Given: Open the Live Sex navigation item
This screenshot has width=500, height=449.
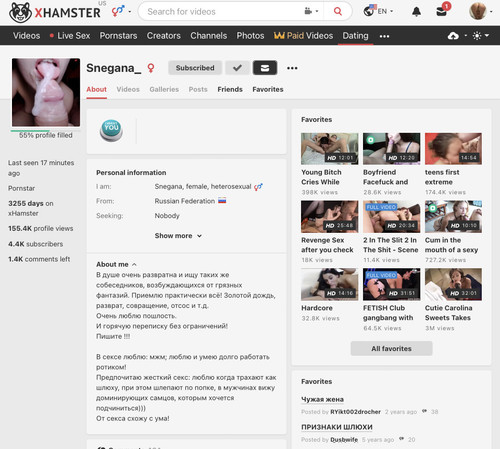Looking at the screenshot, I should [70, 36].
